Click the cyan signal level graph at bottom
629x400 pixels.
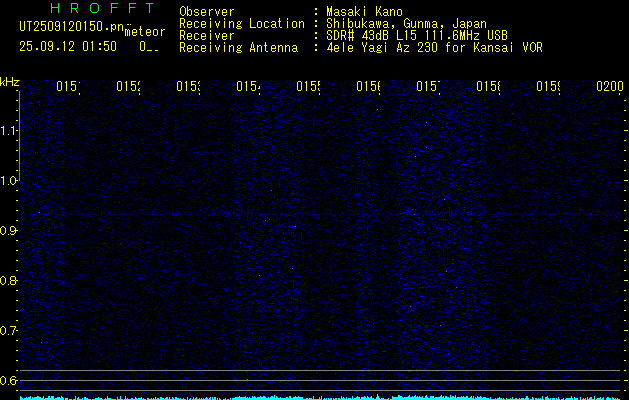click(321, 397)
